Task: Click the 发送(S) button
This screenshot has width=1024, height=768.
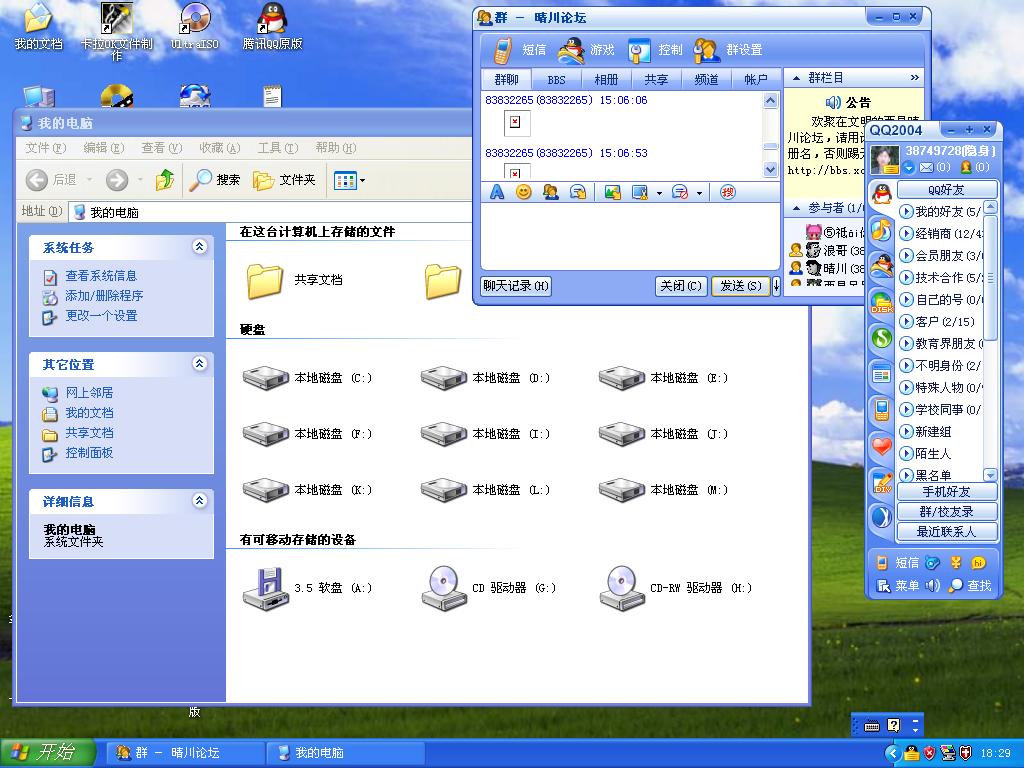Action: pyautogui.click(x=741, y=286)
